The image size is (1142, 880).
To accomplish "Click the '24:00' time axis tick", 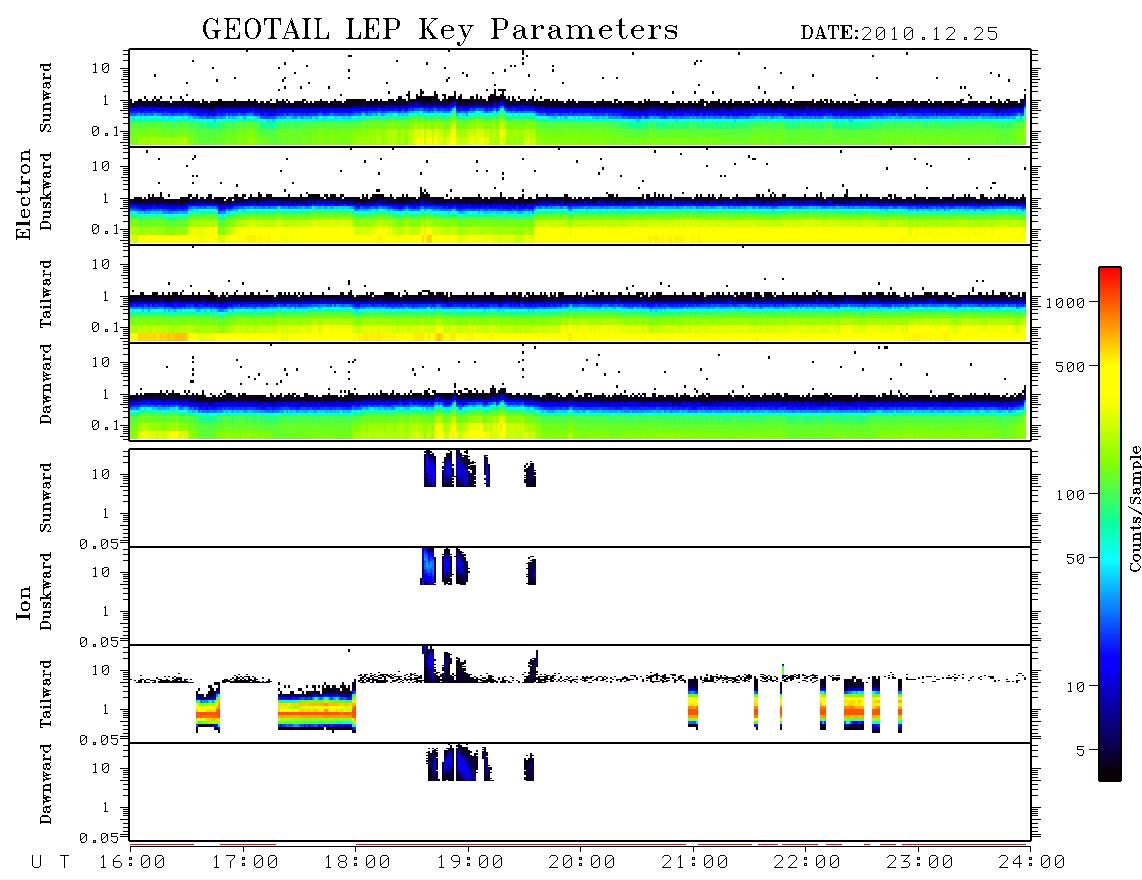I will click(x=1031, y=862).
